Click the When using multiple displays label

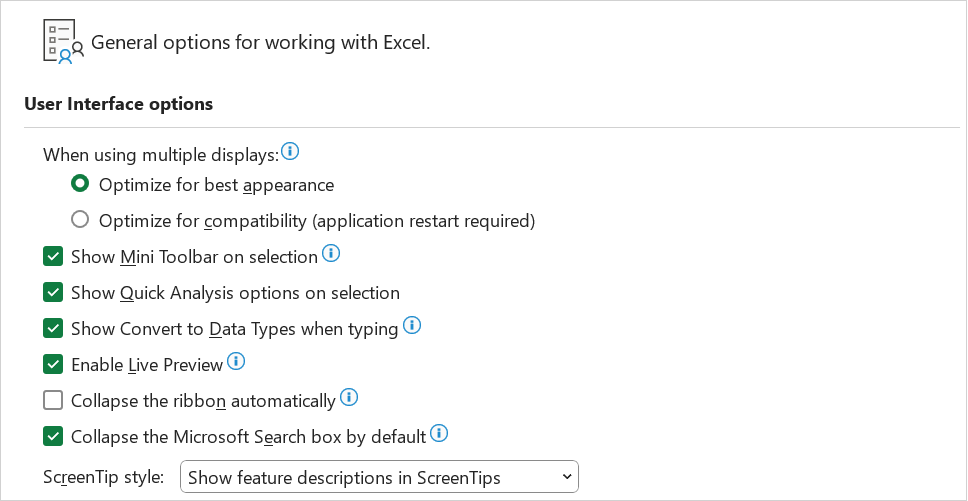[161, 155]
